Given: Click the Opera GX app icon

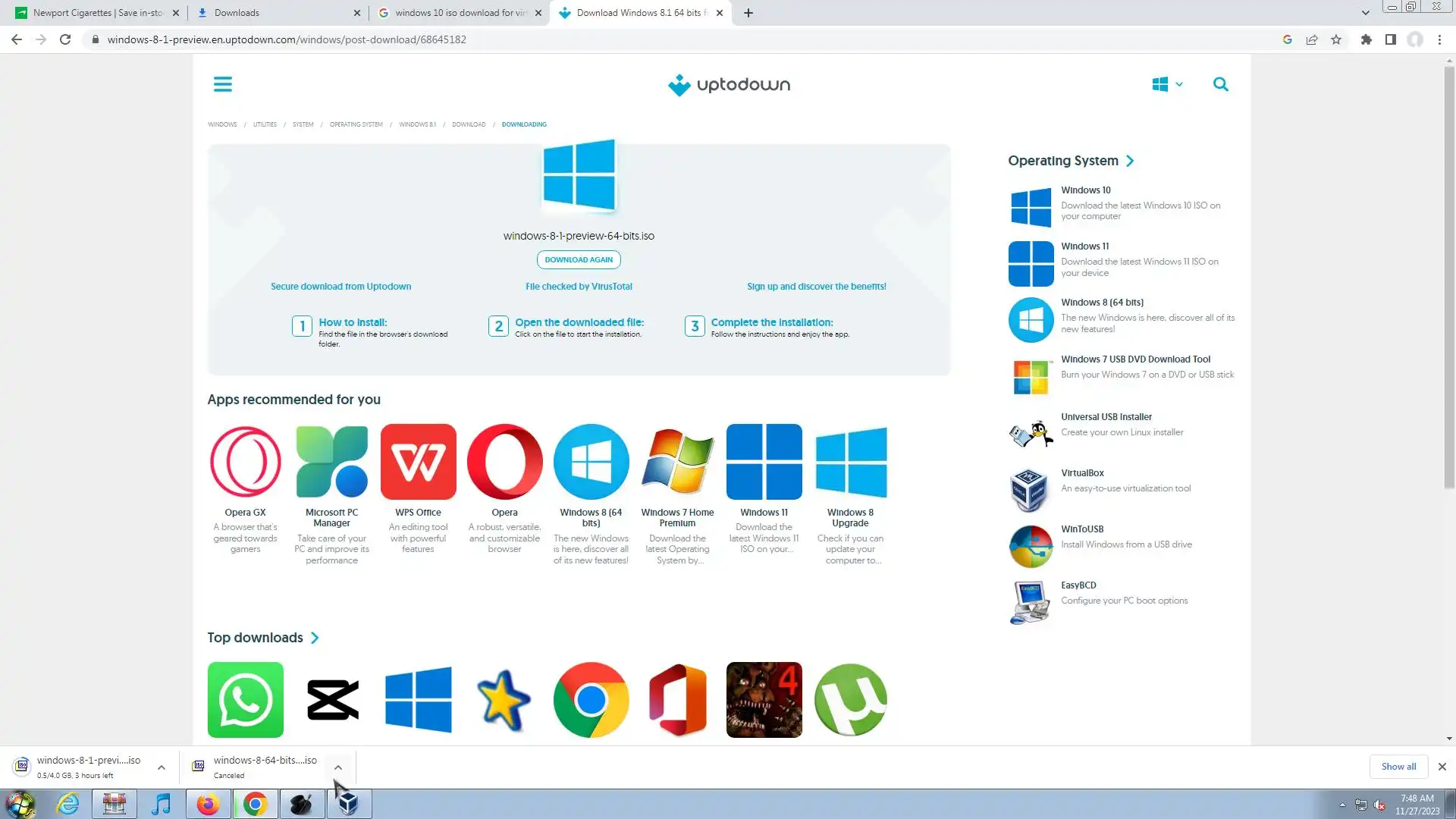Looking at the screenshot, I should (245, 462).
